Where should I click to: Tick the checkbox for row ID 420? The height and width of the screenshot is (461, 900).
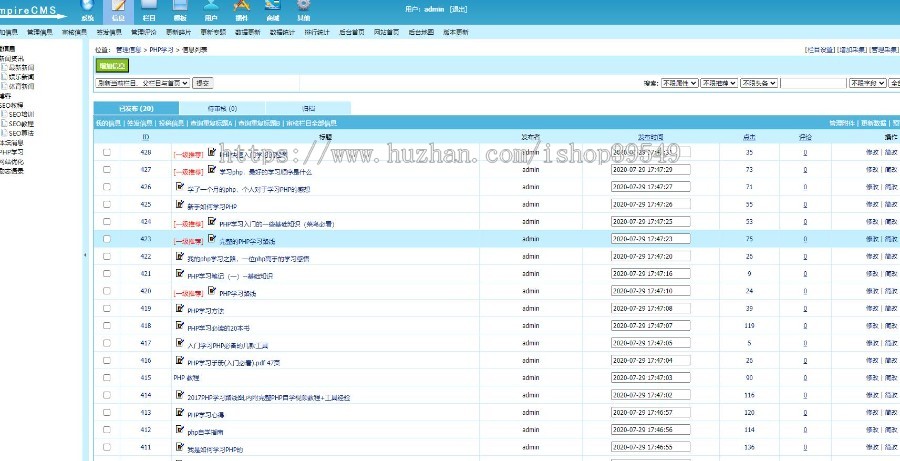[x=107, y=290]
